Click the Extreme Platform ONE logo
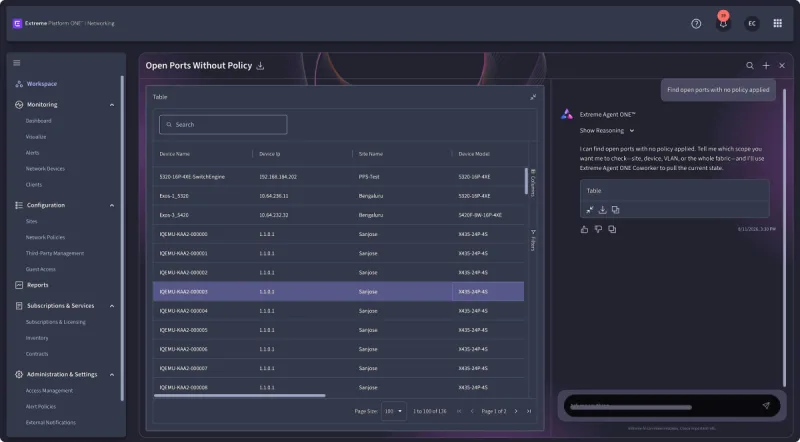The height and width of the screenshot is (442, 800). [17, 23]
